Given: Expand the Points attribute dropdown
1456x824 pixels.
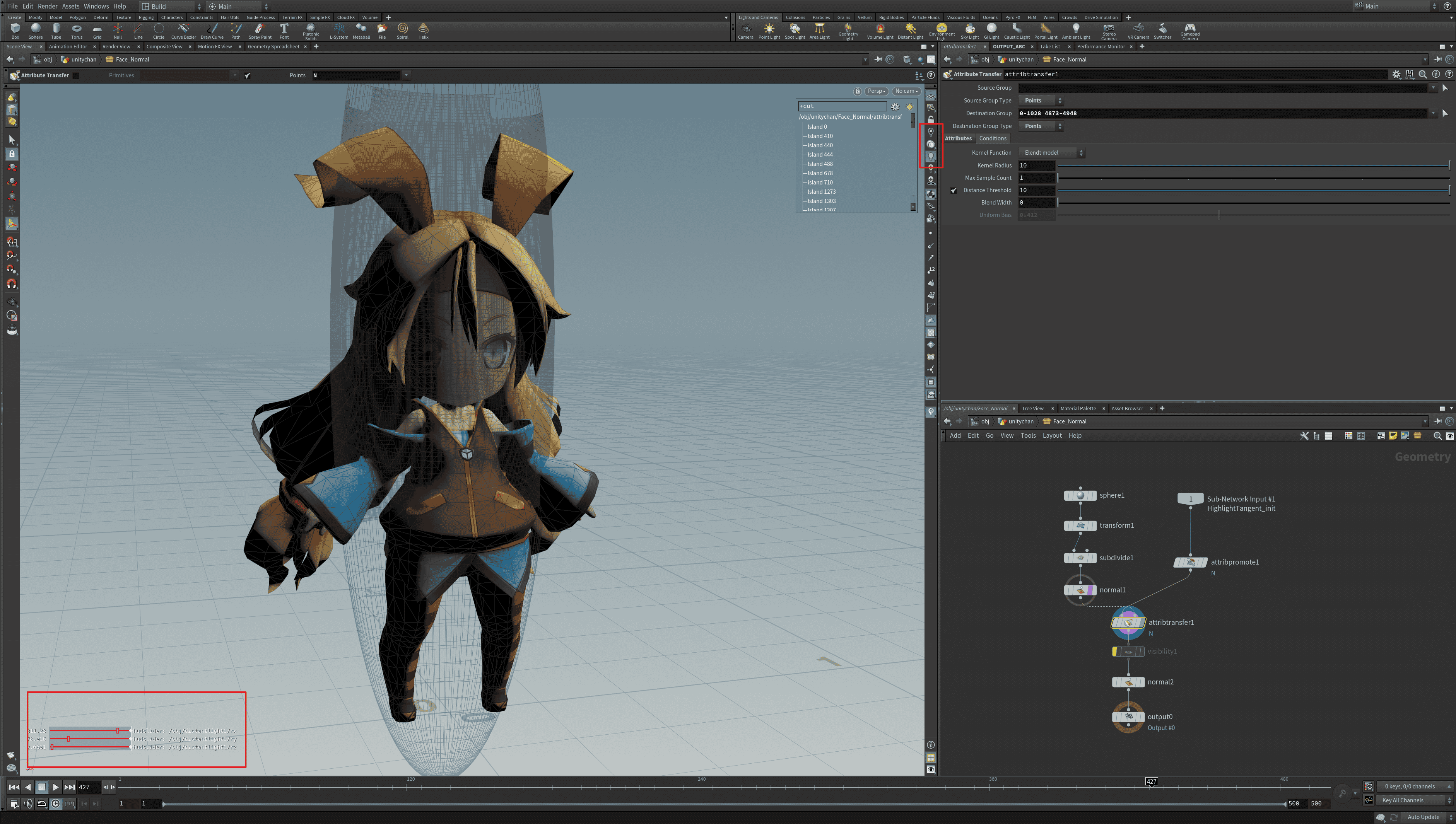Looking at the screenshot, I should [x=405, y=75].
